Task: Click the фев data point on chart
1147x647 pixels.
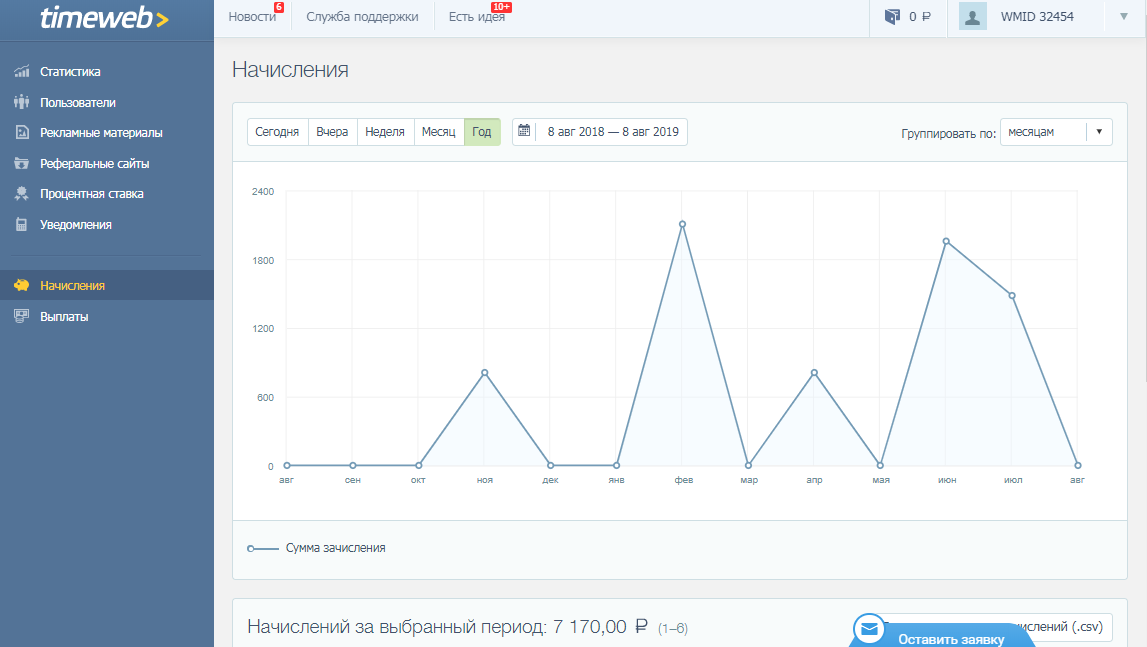Action: point(682,225)
